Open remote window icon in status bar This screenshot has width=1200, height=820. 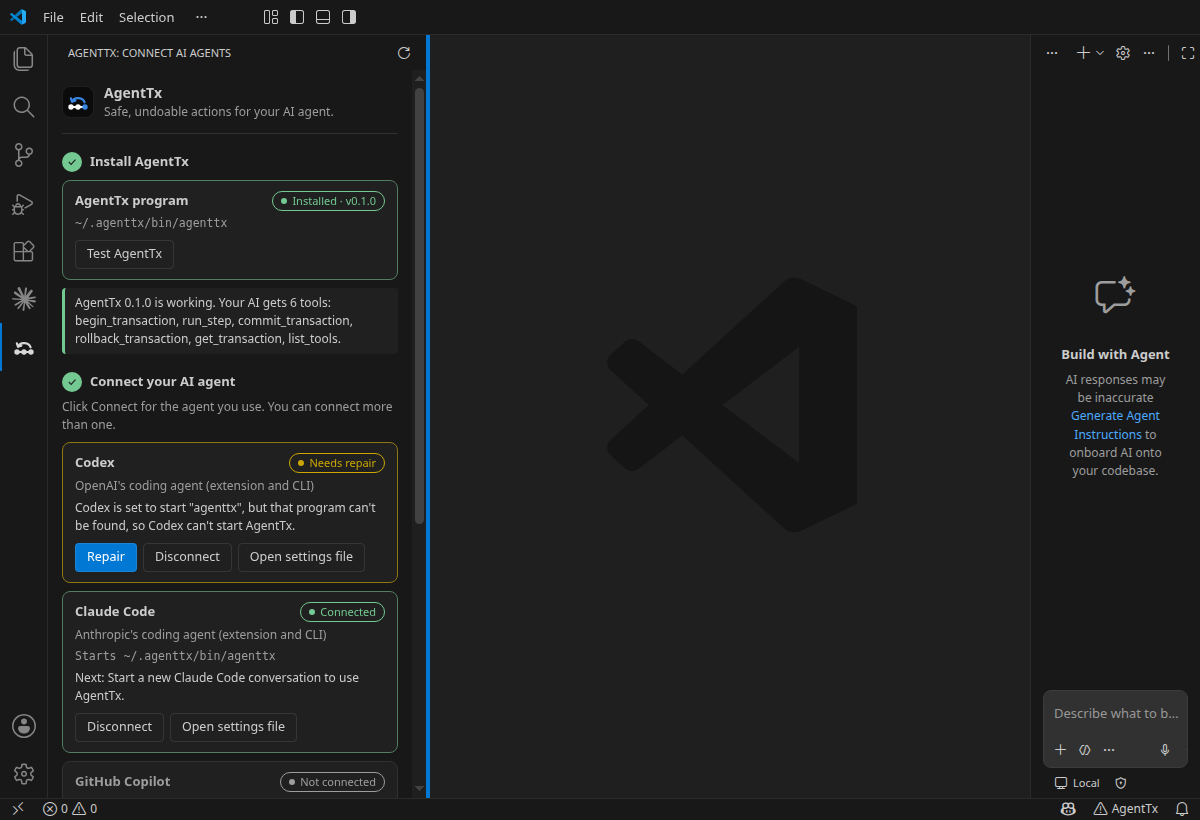(17, 809)
